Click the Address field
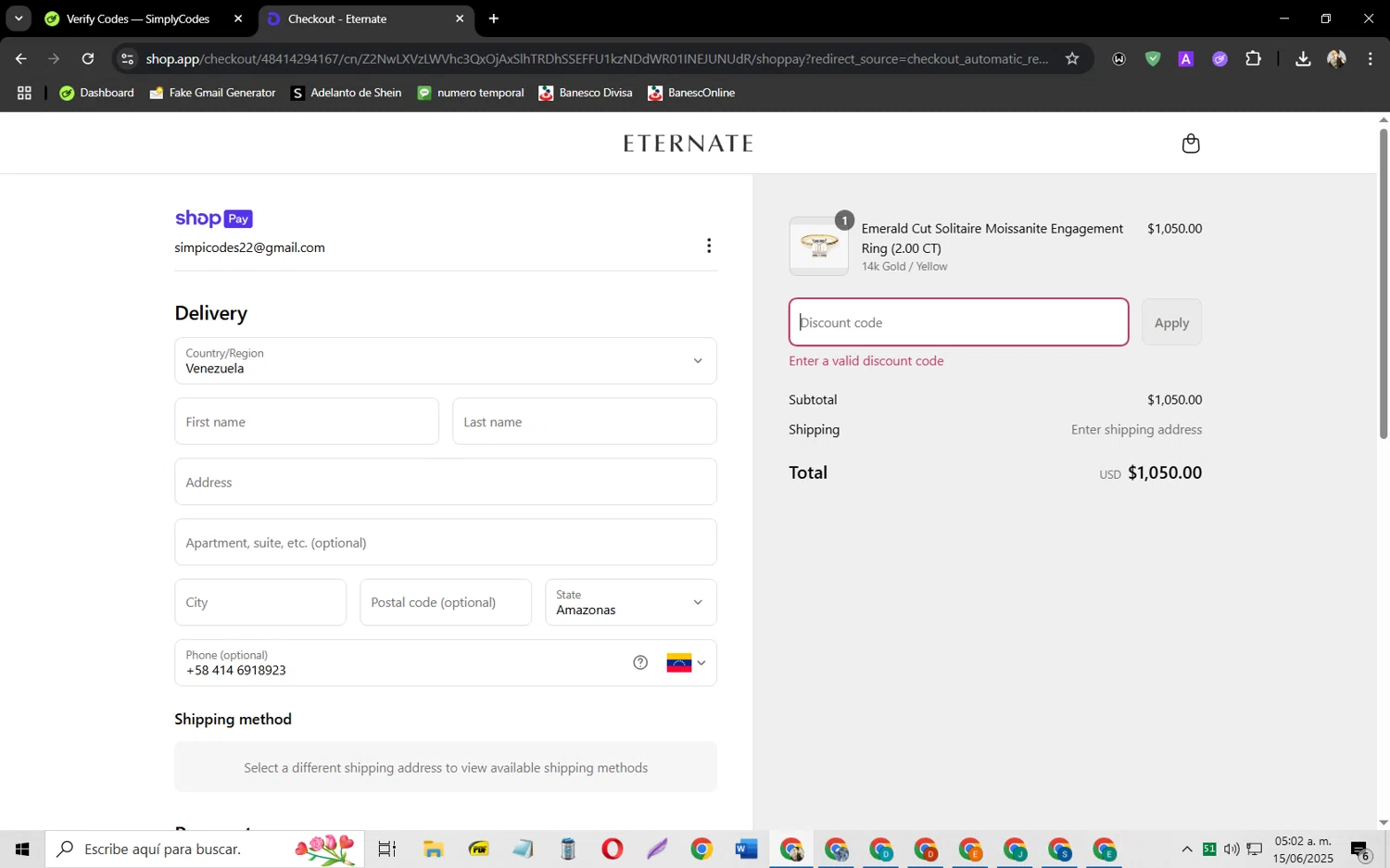Image resolution: width=1390 pixels, height=868 pixels. click(446, 482)
